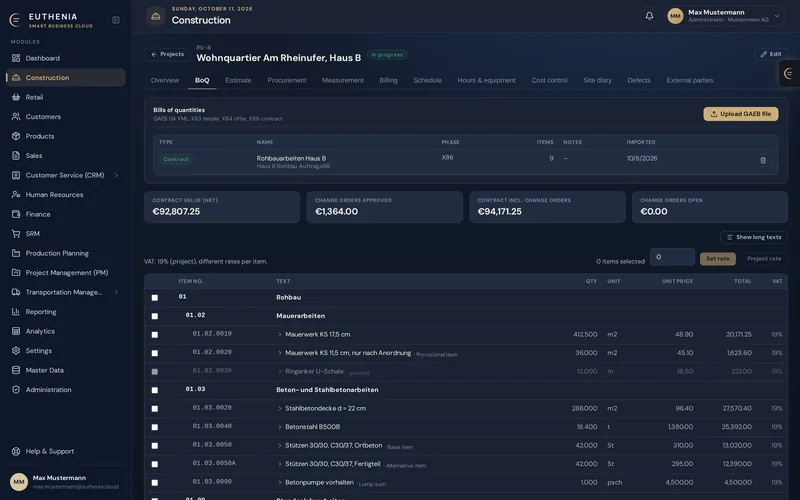The height and width of the screenshot is (500, 800).
Task: Go back to Projects
Action: (x=167, y=54)
